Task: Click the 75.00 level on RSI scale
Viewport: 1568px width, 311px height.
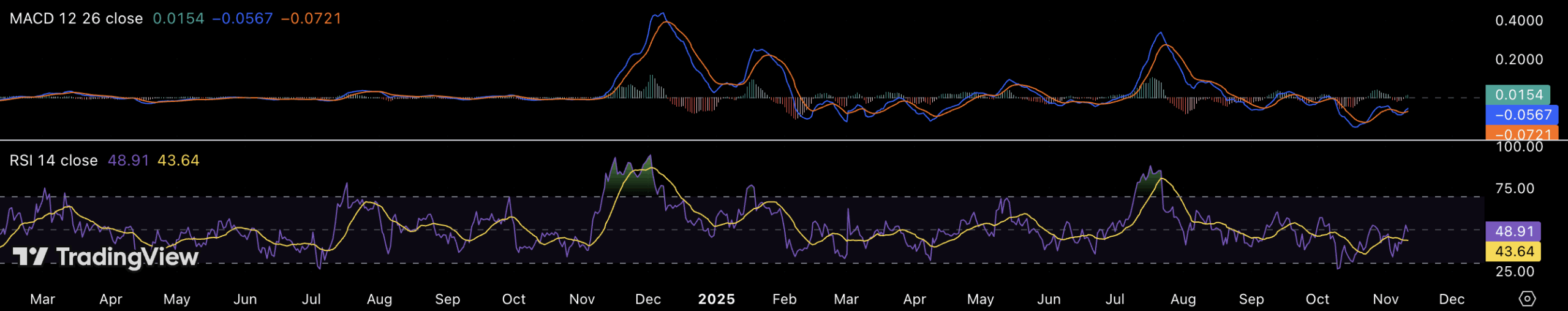Action: [x=1515, y=188]
